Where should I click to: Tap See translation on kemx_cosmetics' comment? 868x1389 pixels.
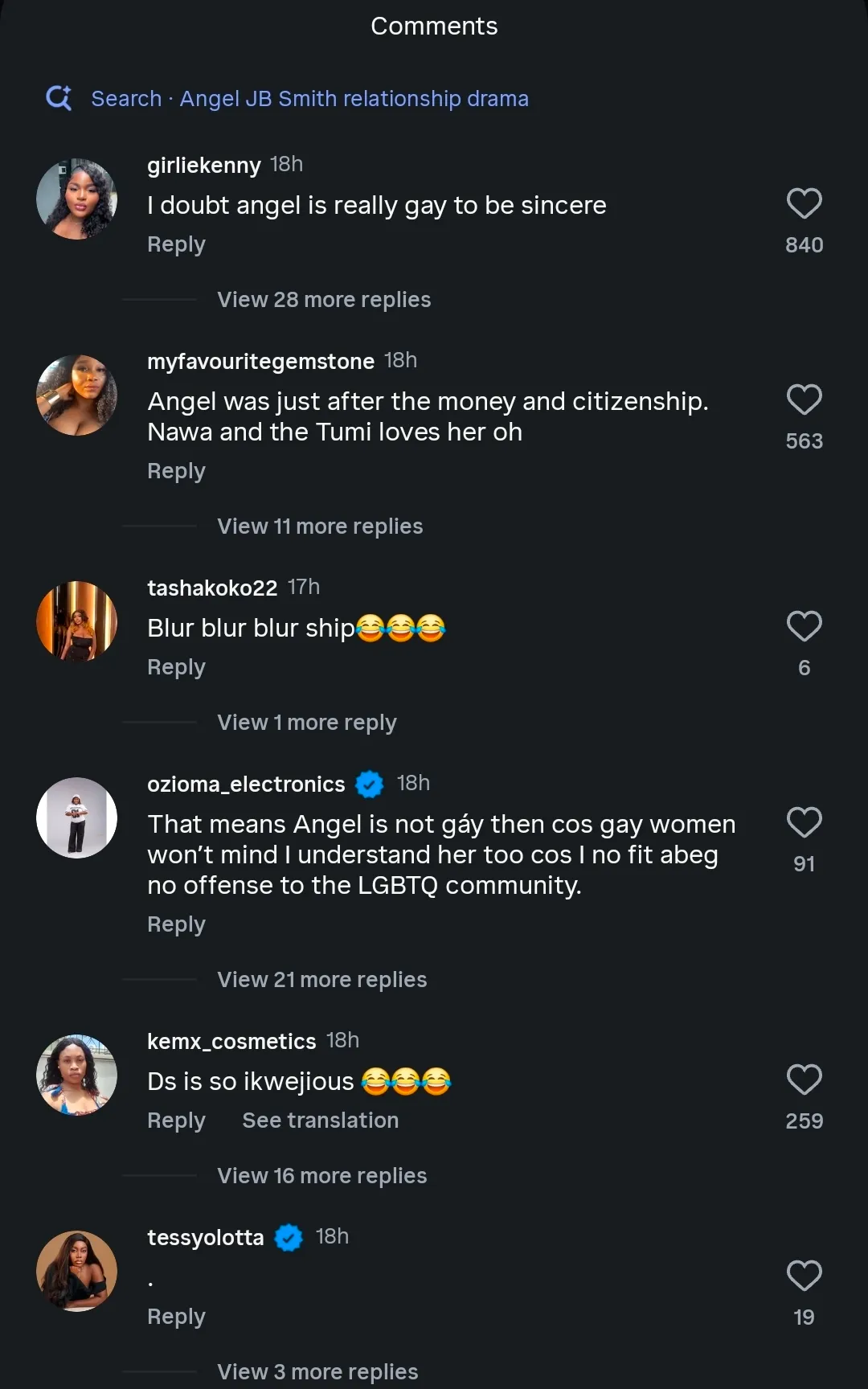[320, 1121]
